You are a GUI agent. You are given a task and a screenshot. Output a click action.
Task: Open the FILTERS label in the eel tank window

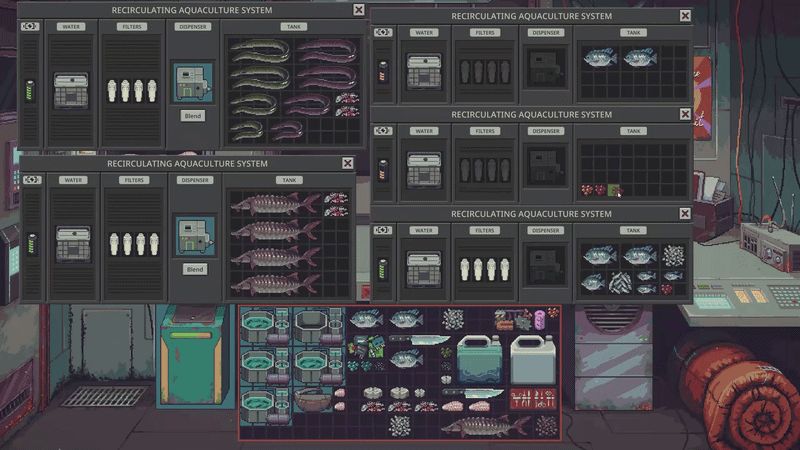point(132,27)
